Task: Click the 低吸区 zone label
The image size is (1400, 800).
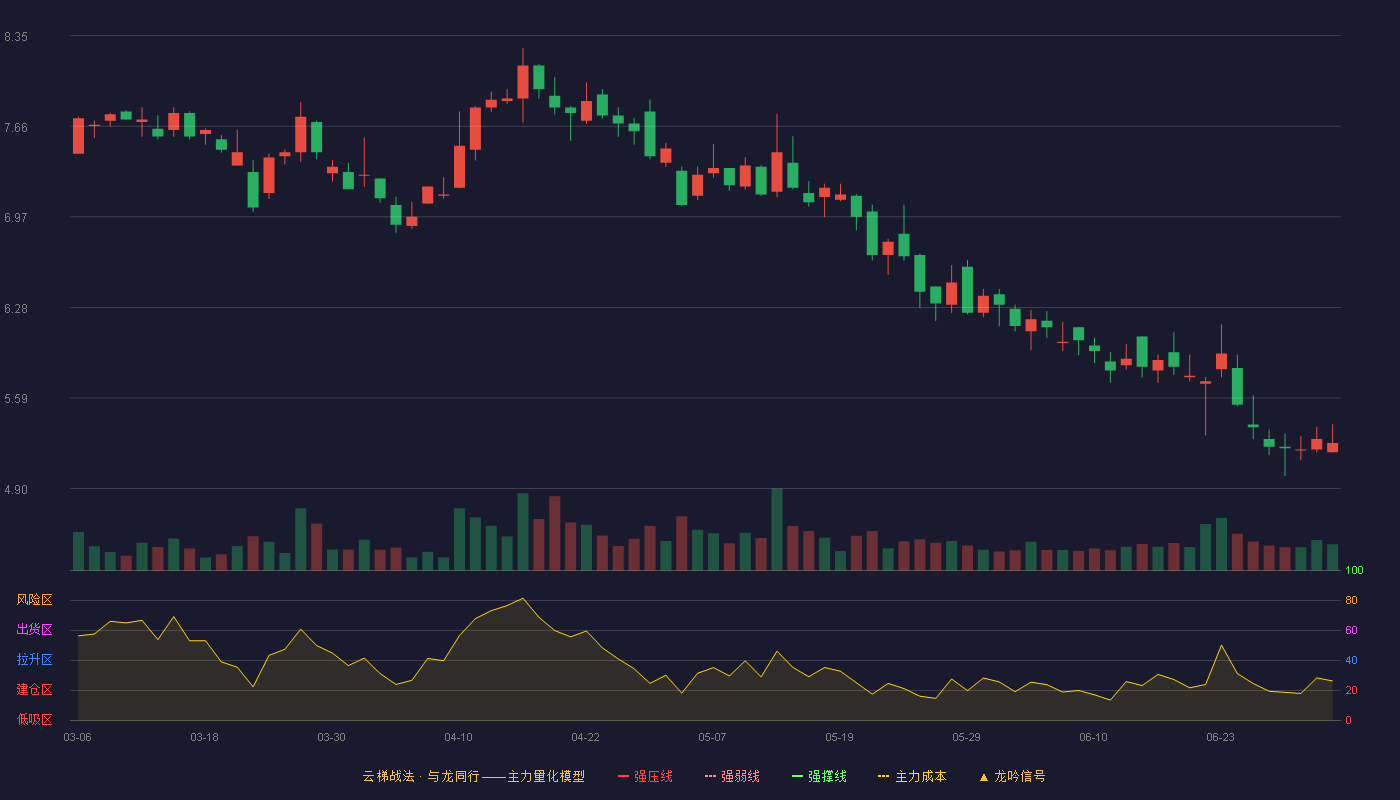Action: 34,720
